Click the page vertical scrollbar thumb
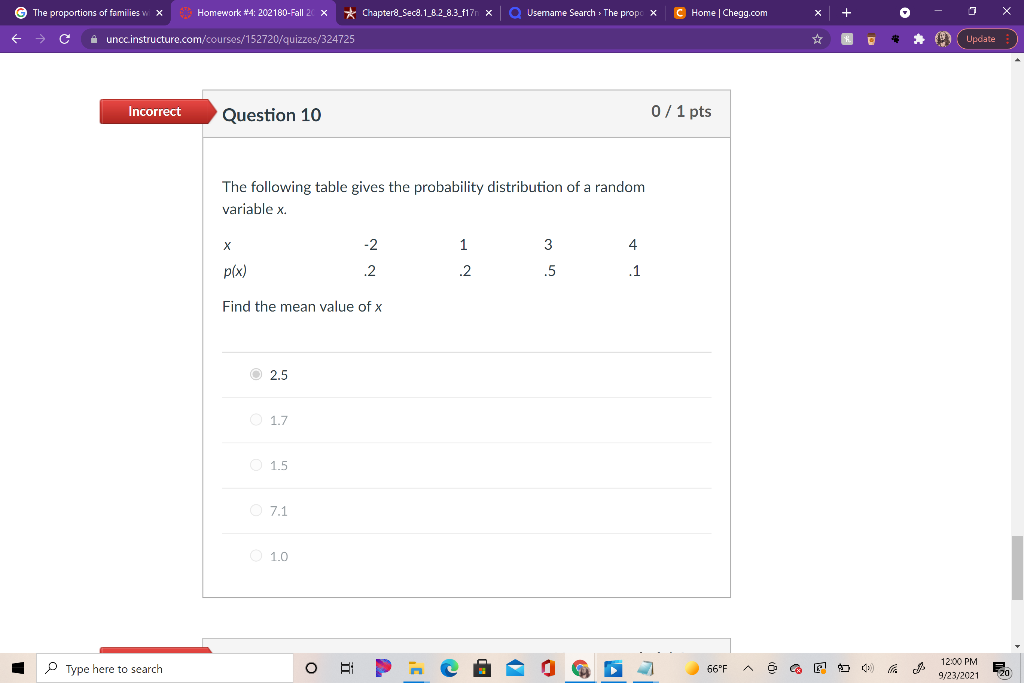The width and height of the screenshot is (1024, 683). click(1017, 568)
